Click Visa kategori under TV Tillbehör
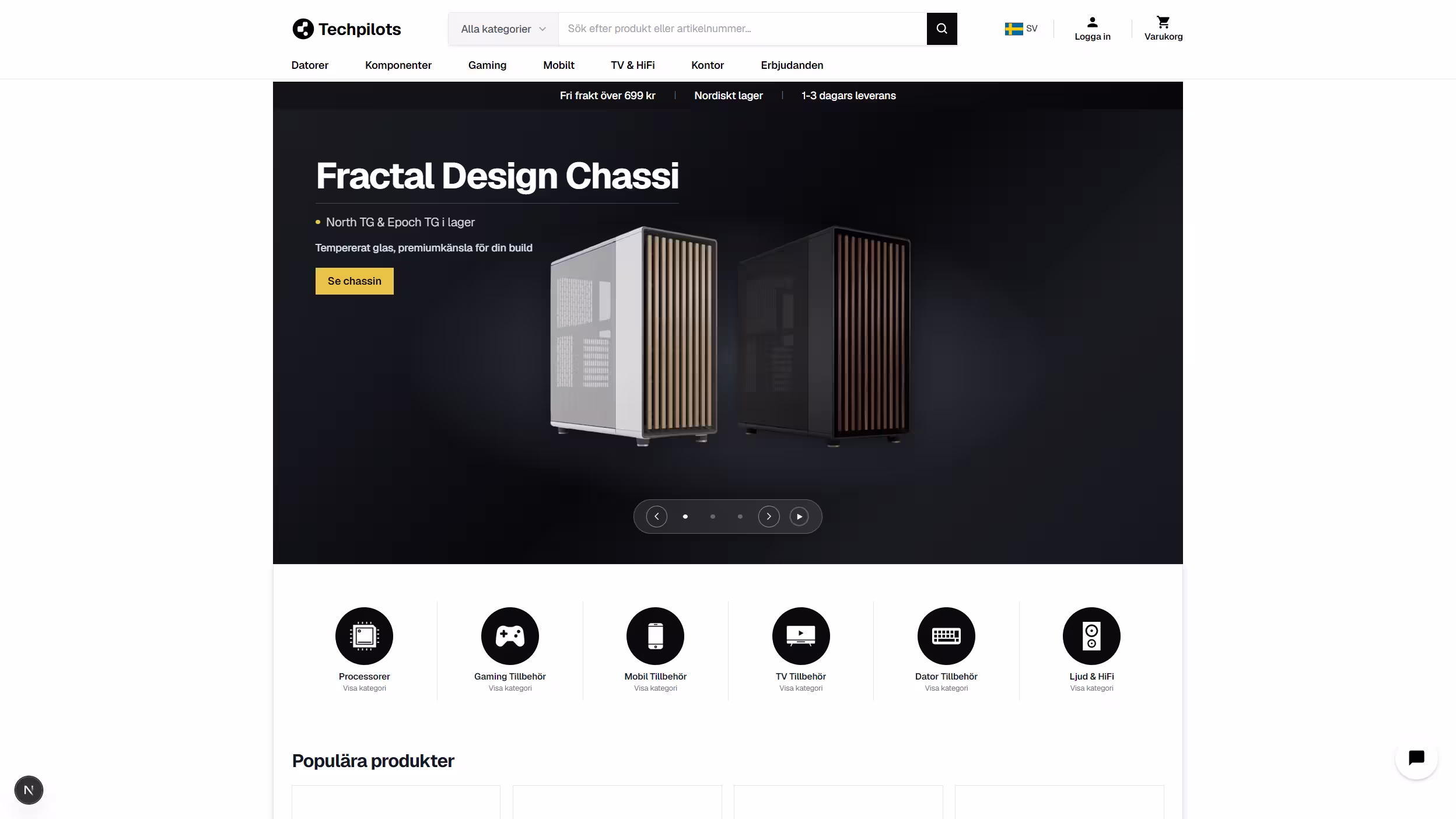 [x=801, y=688]
